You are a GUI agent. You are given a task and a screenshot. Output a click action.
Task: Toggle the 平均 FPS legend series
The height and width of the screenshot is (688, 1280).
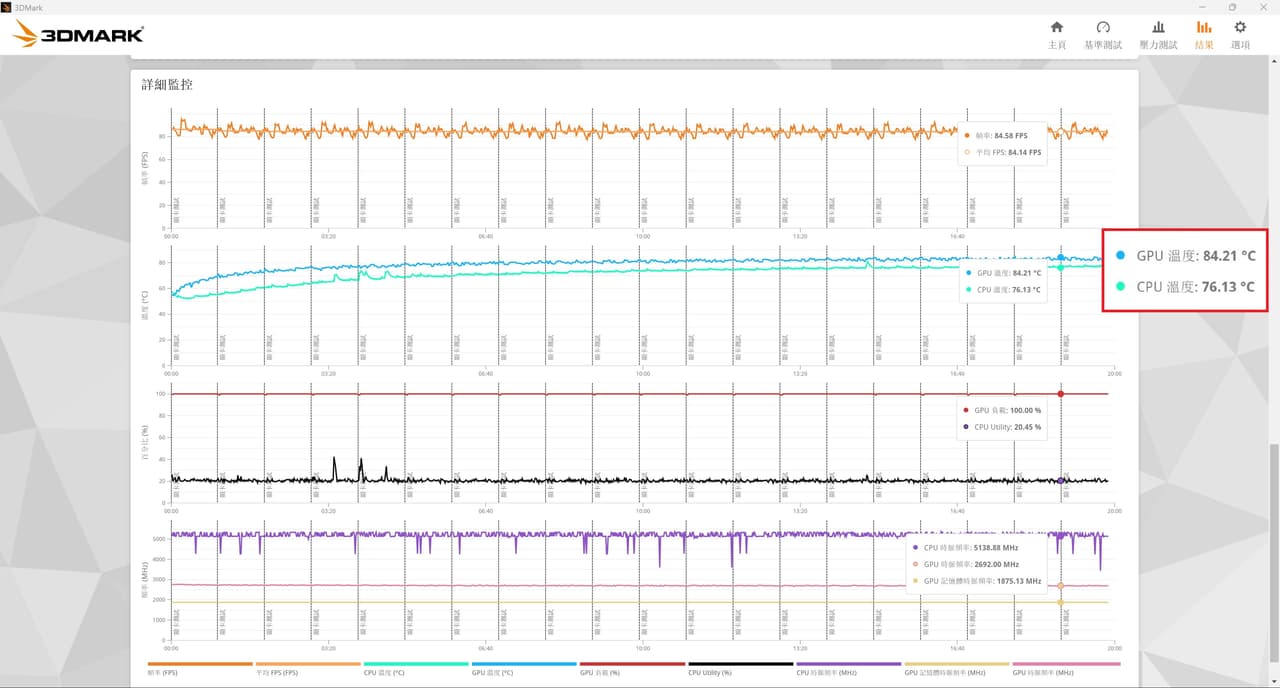point(308,668)
